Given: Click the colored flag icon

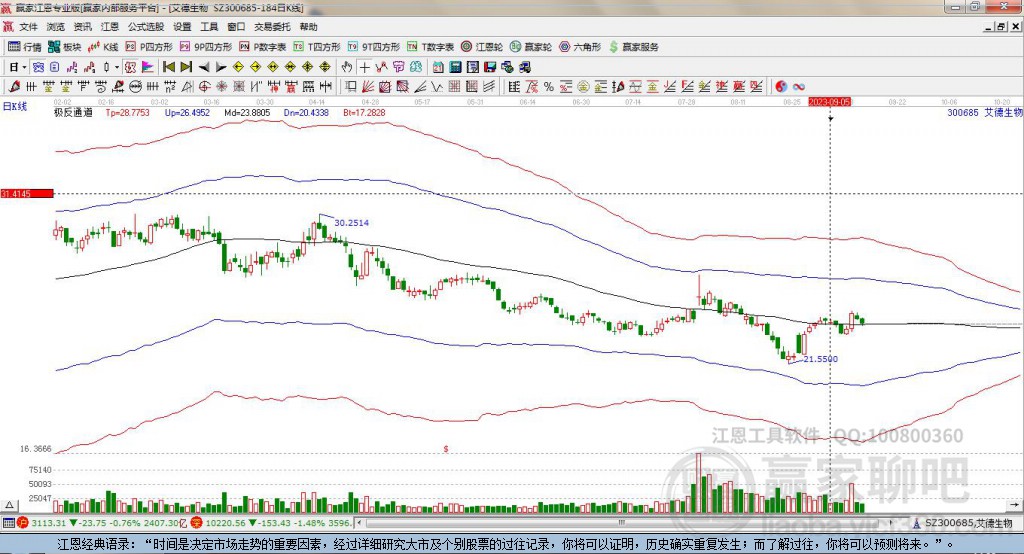Looking at the screenshot, I should coord(148,67).
